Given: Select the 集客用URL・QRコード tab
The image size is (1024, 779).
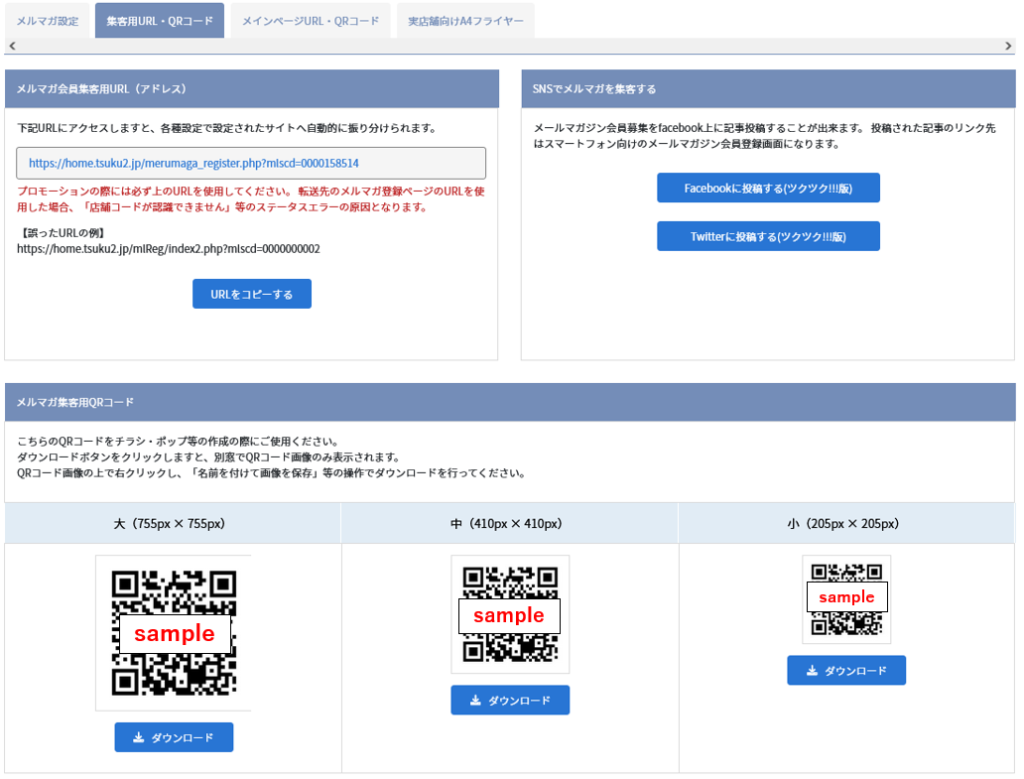Looking at the screenshot, I should [x=159, y=21].
